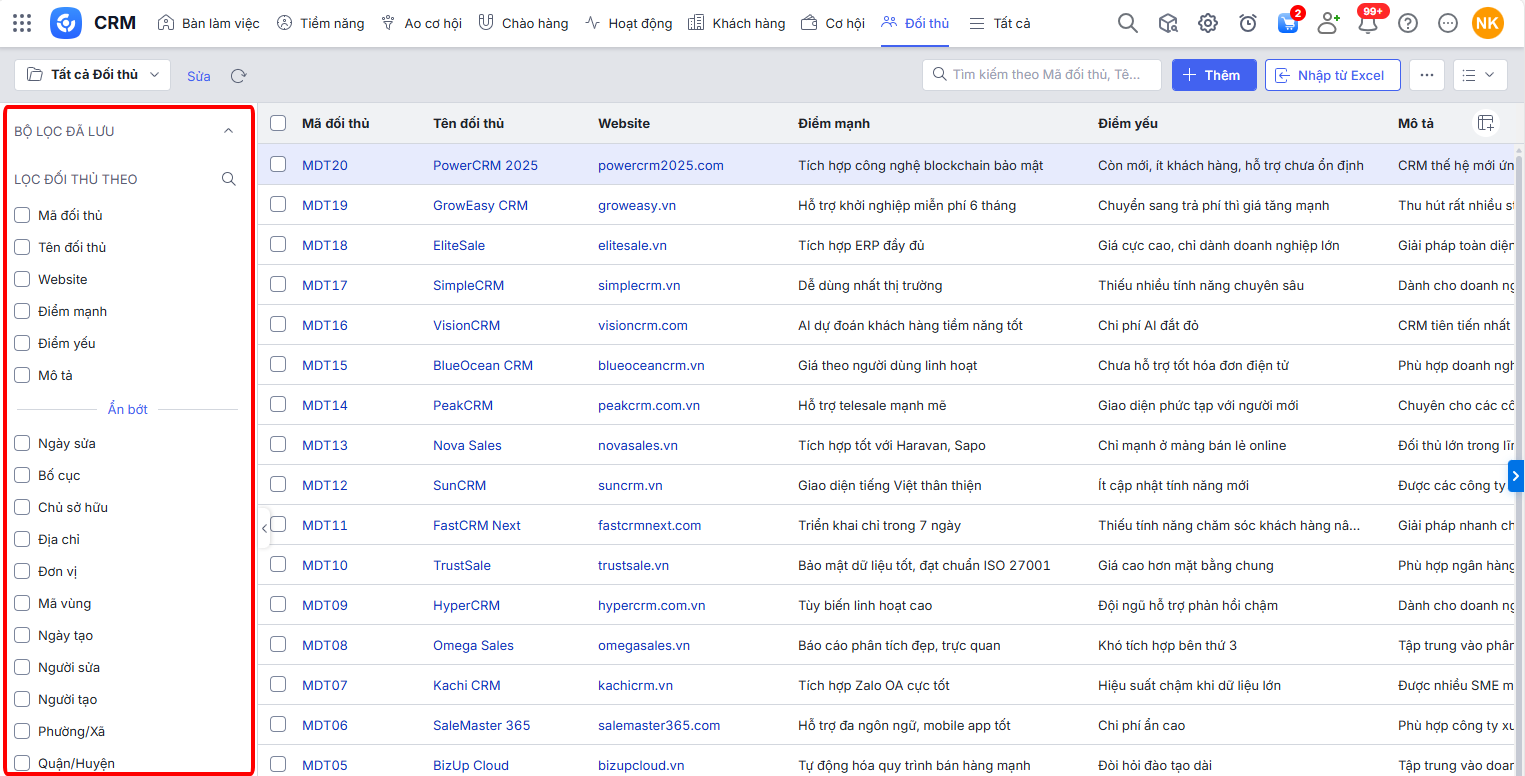Click the help question mark icon
The height and width of the screenshot is (776, 1525).
(1408, 23)
